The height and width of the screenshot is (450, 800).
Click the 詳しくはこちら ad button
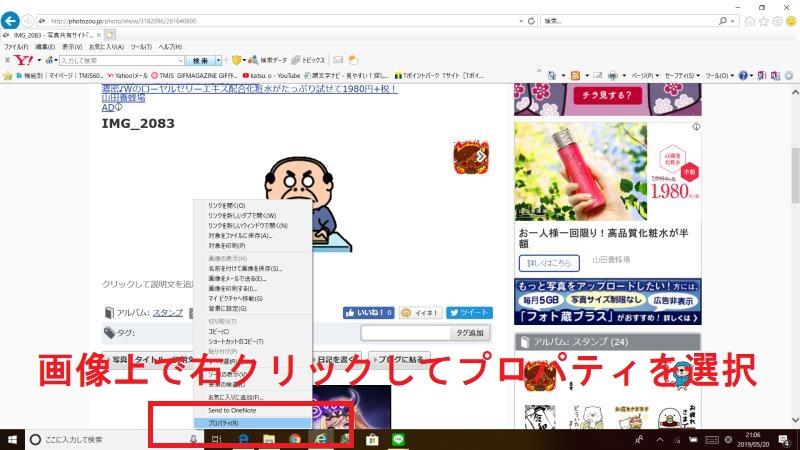point(549,263)
